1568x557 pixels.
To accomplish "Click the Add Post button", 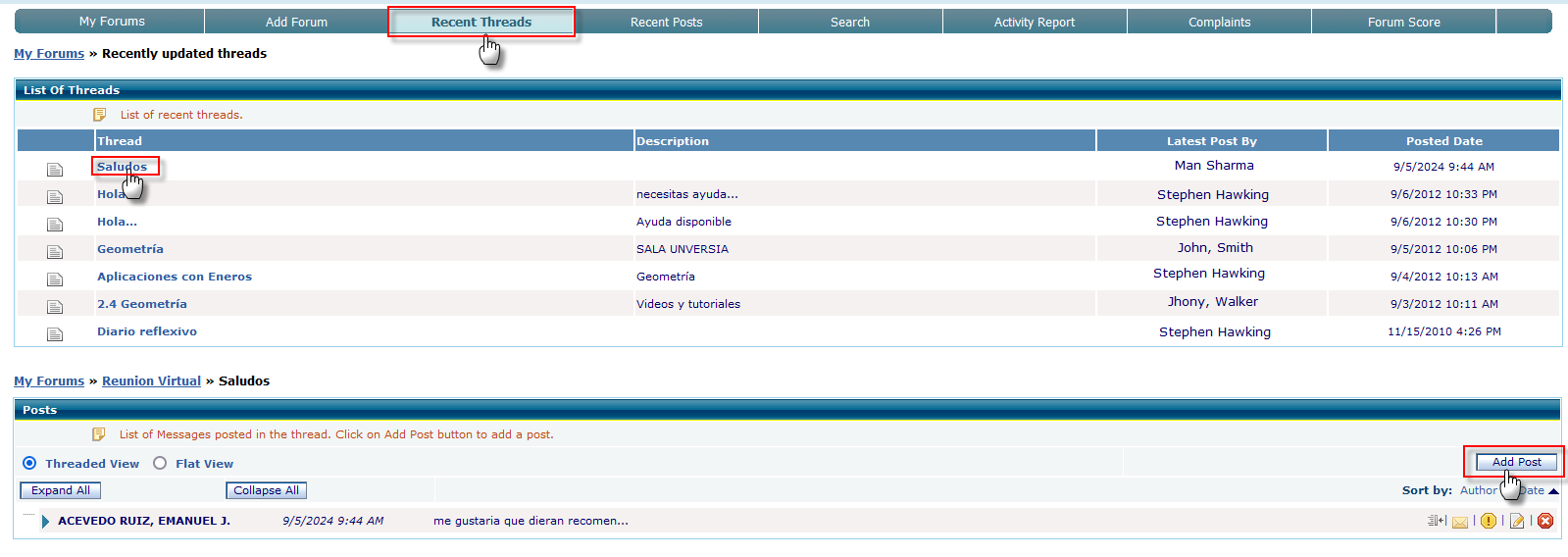I will 1516,462.
